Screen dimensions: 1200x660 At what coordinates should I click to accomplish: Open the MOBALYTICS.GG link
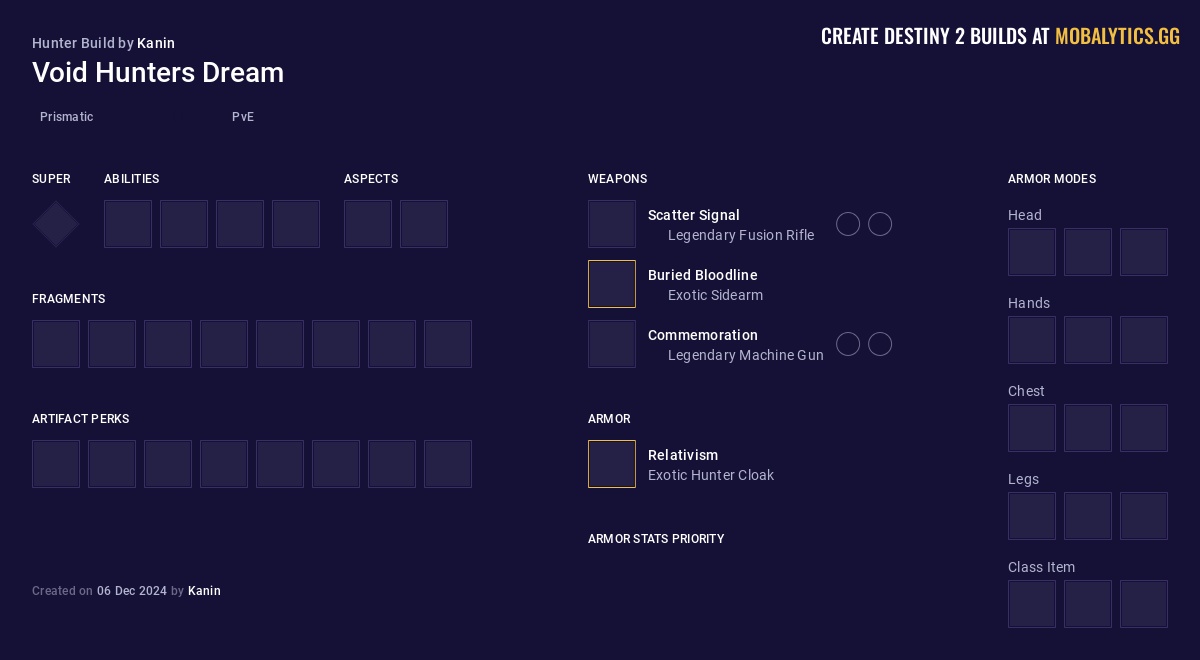tap(1117, 37)
